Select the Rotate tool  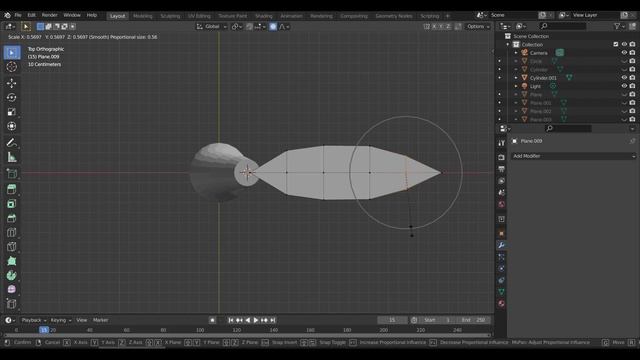point(11,97)
